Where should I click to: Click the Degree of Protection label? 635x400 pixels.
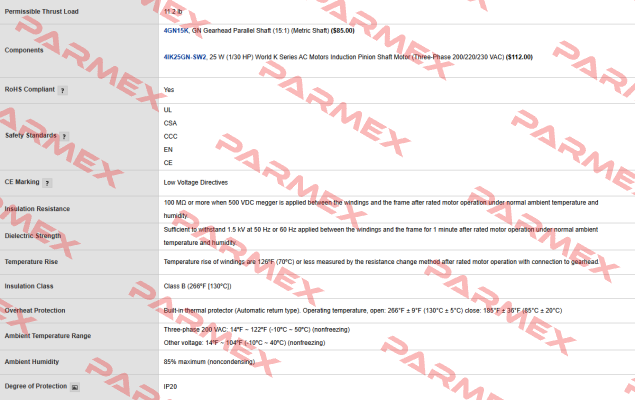click(36, 386)
